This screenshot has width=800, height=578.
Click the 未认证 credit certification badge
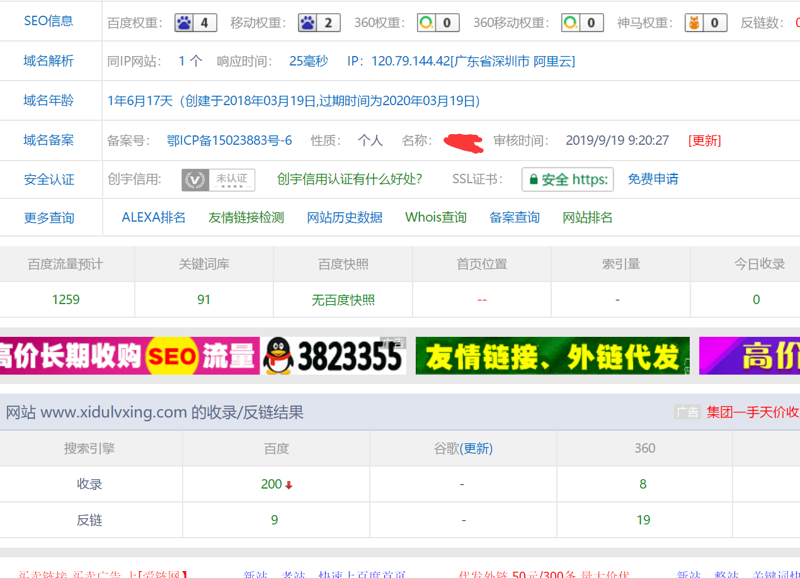[218, 180]
